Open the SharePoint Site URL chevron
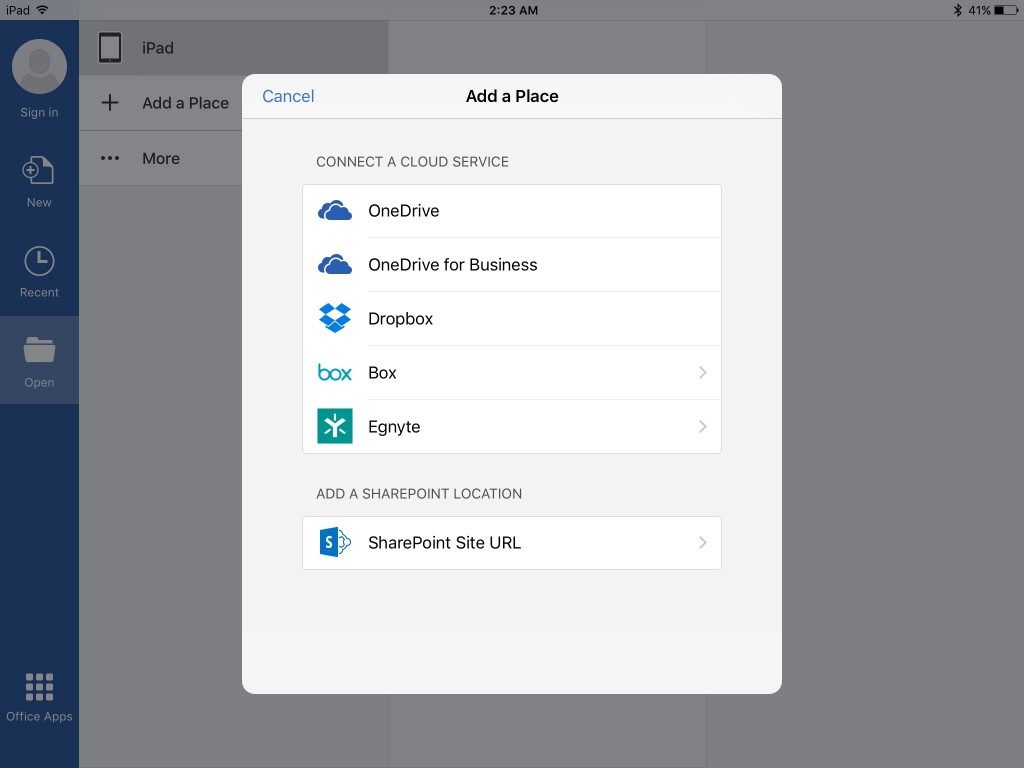The width and height of the screenshot is (1024, 768). 703,542
